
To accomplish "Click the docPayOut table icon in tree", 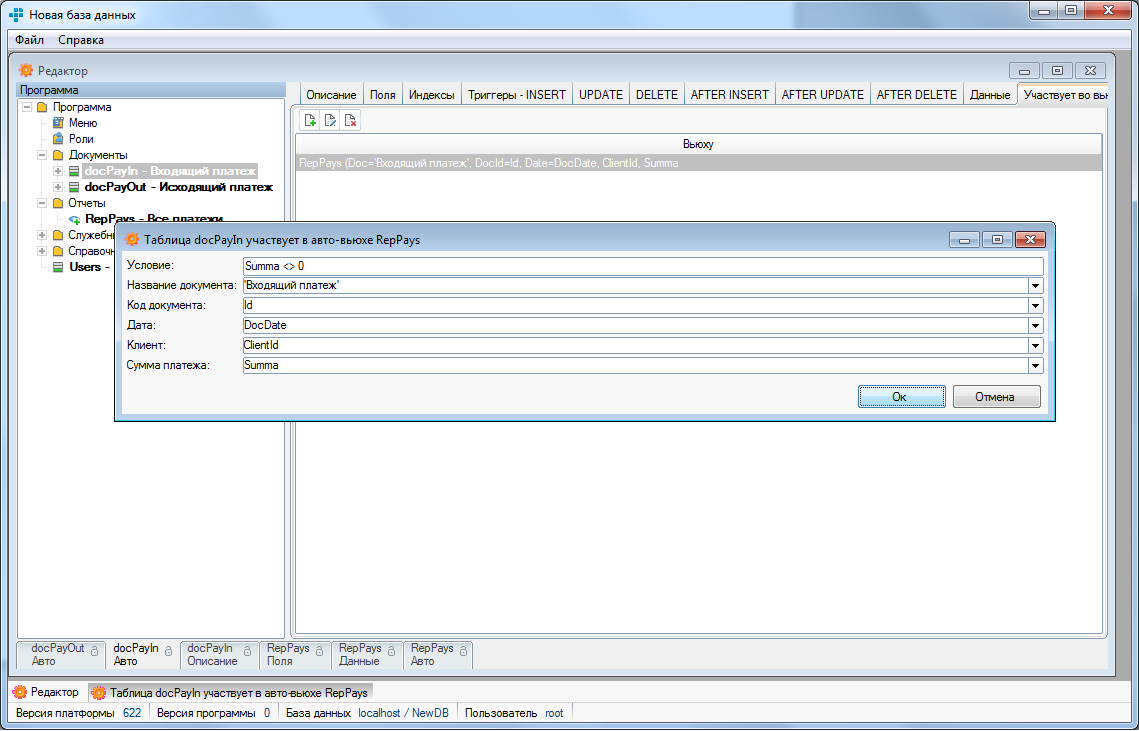I will (x=74, y=187).
